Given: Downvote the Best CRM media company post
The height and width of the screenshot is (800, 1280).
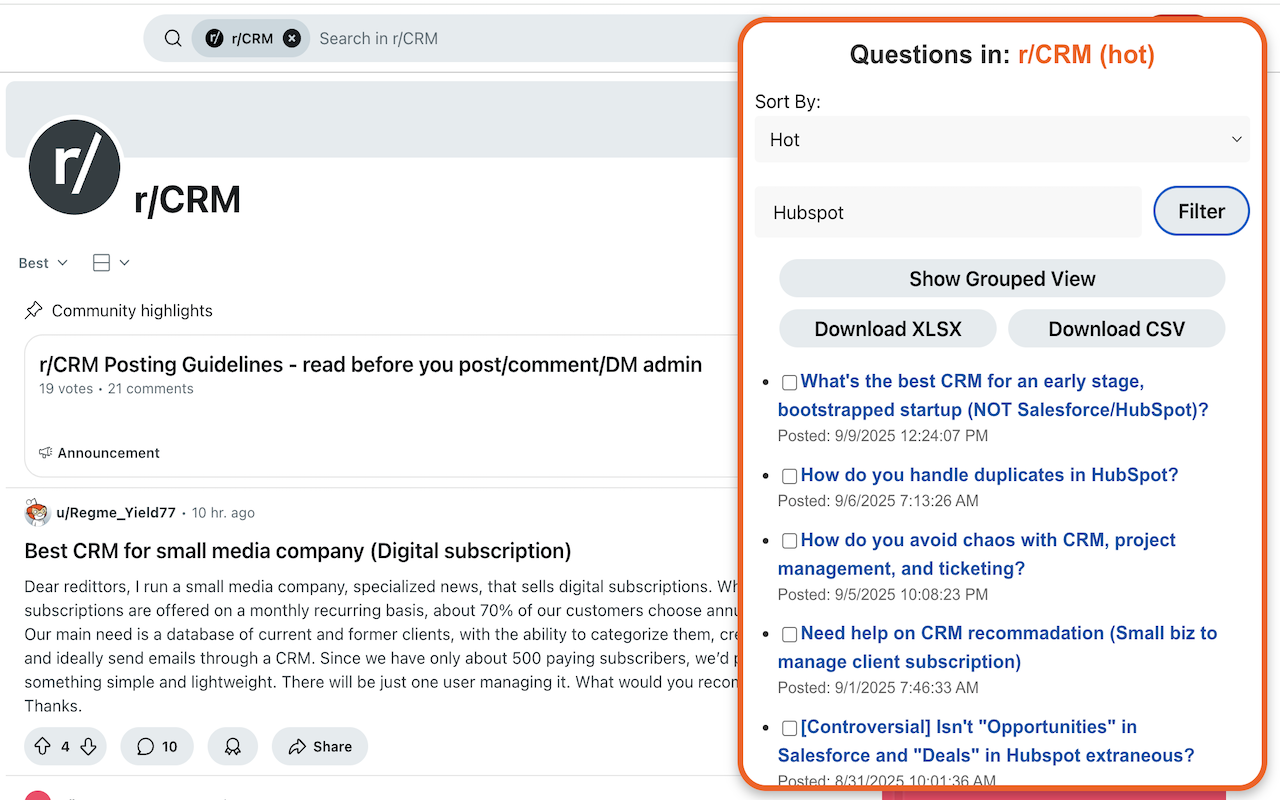Looking at the screenshot, I should point(88,746).
